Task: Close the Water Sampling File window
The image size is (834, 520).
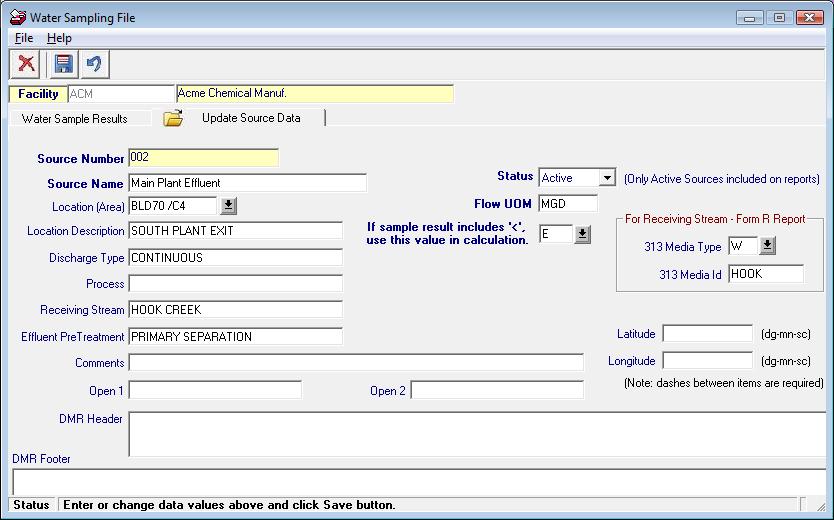Action: [x=810, y=18]
